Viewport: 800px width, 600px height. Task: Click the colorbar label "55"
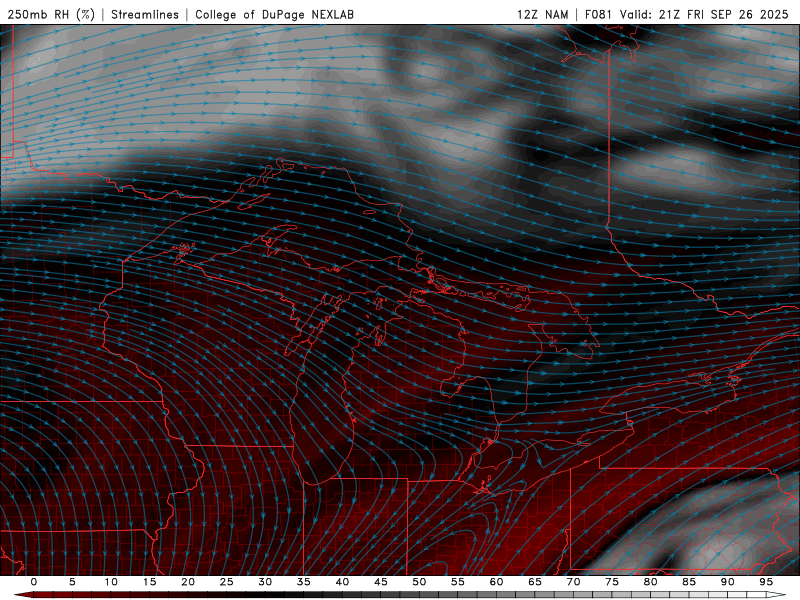coord(458,582)
